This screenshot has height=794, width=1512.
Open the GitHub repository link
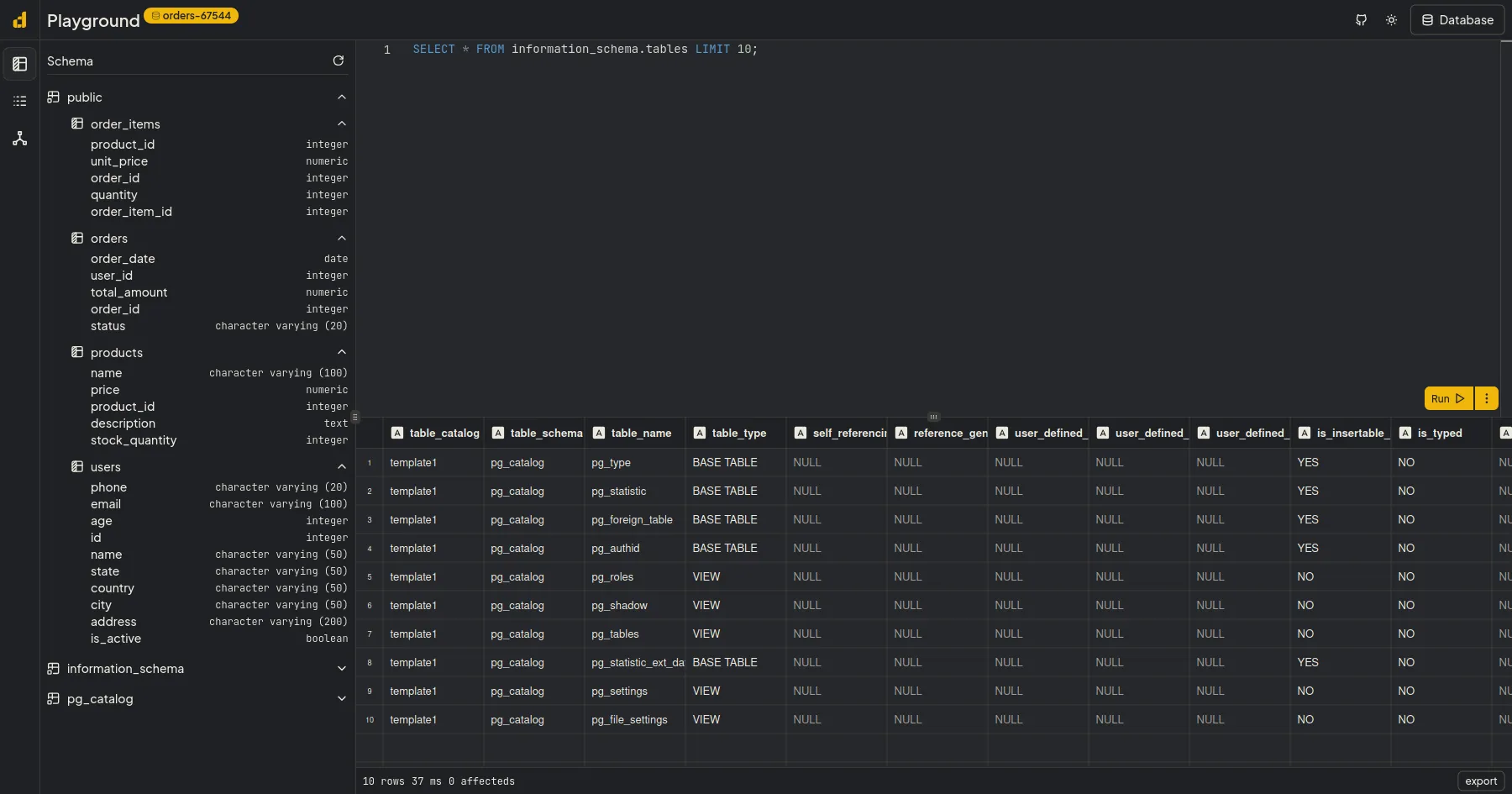click(1361, 19)
